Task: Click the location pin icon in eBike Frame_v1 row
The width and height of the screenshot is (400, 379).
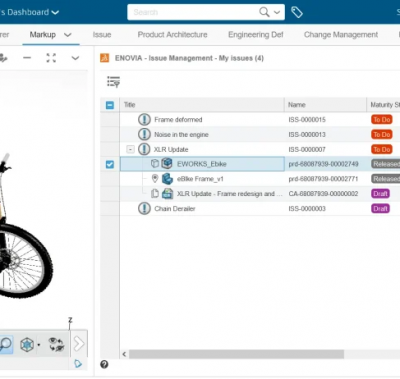Action: coord(155,178)
